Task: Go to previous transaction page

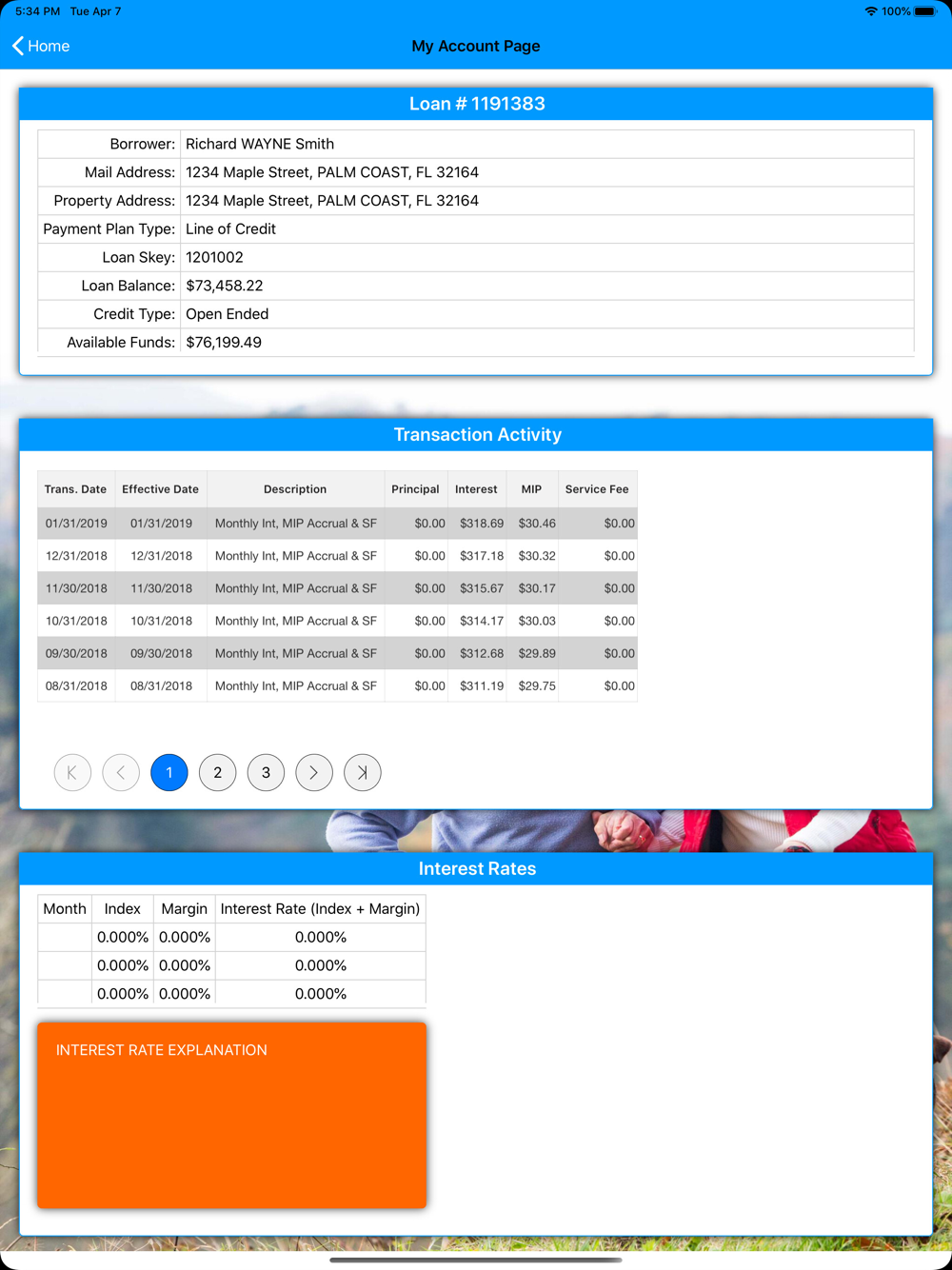Action: [121, 772]
